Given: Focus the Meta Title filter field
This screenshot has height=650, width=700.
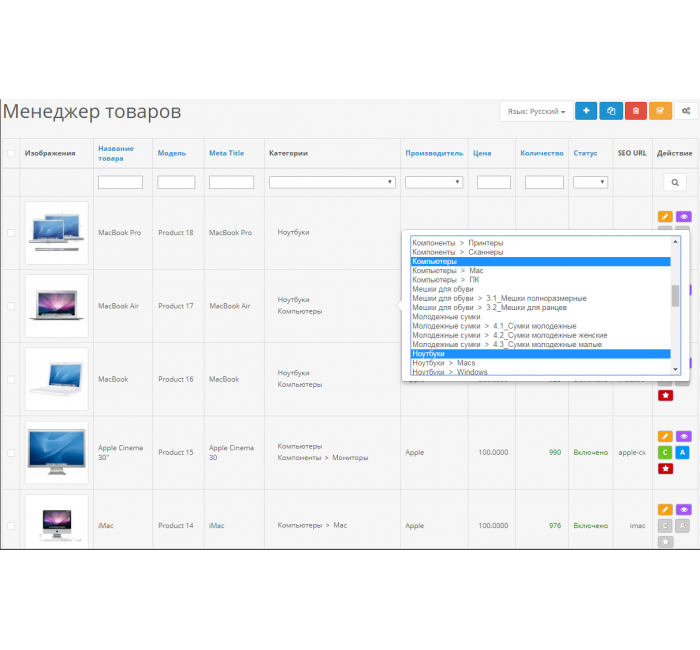Looking at the screenshot, I should [x=231, y=182].
